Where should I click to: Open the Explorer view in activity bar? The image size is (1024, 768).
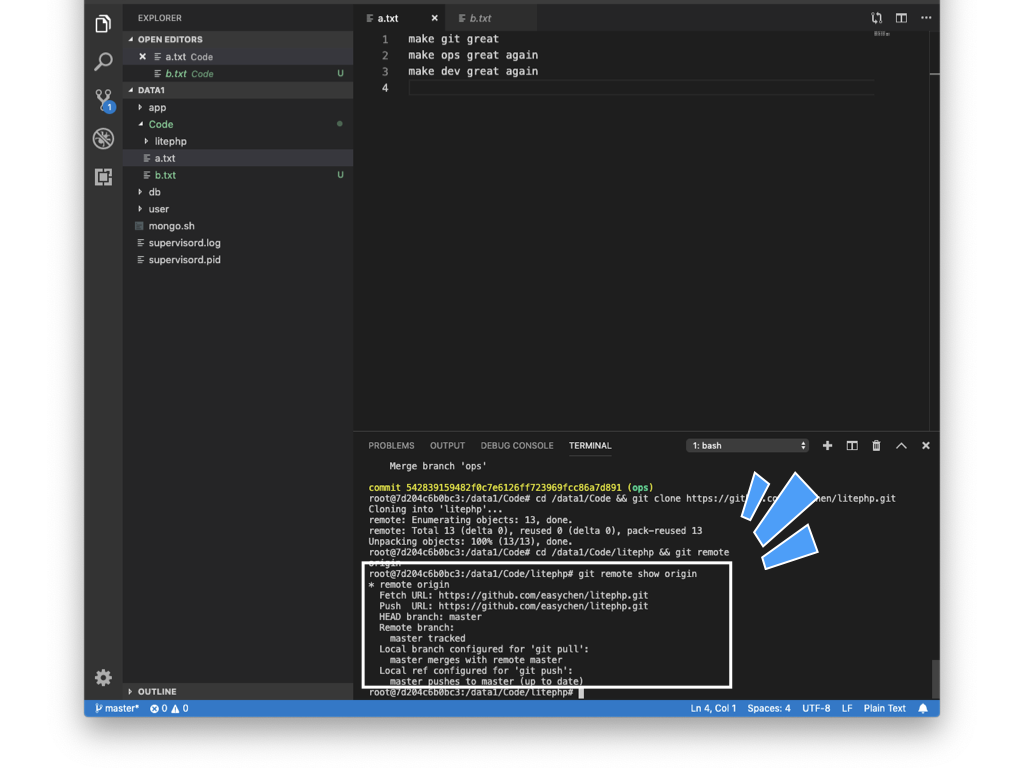click(103, 24)
